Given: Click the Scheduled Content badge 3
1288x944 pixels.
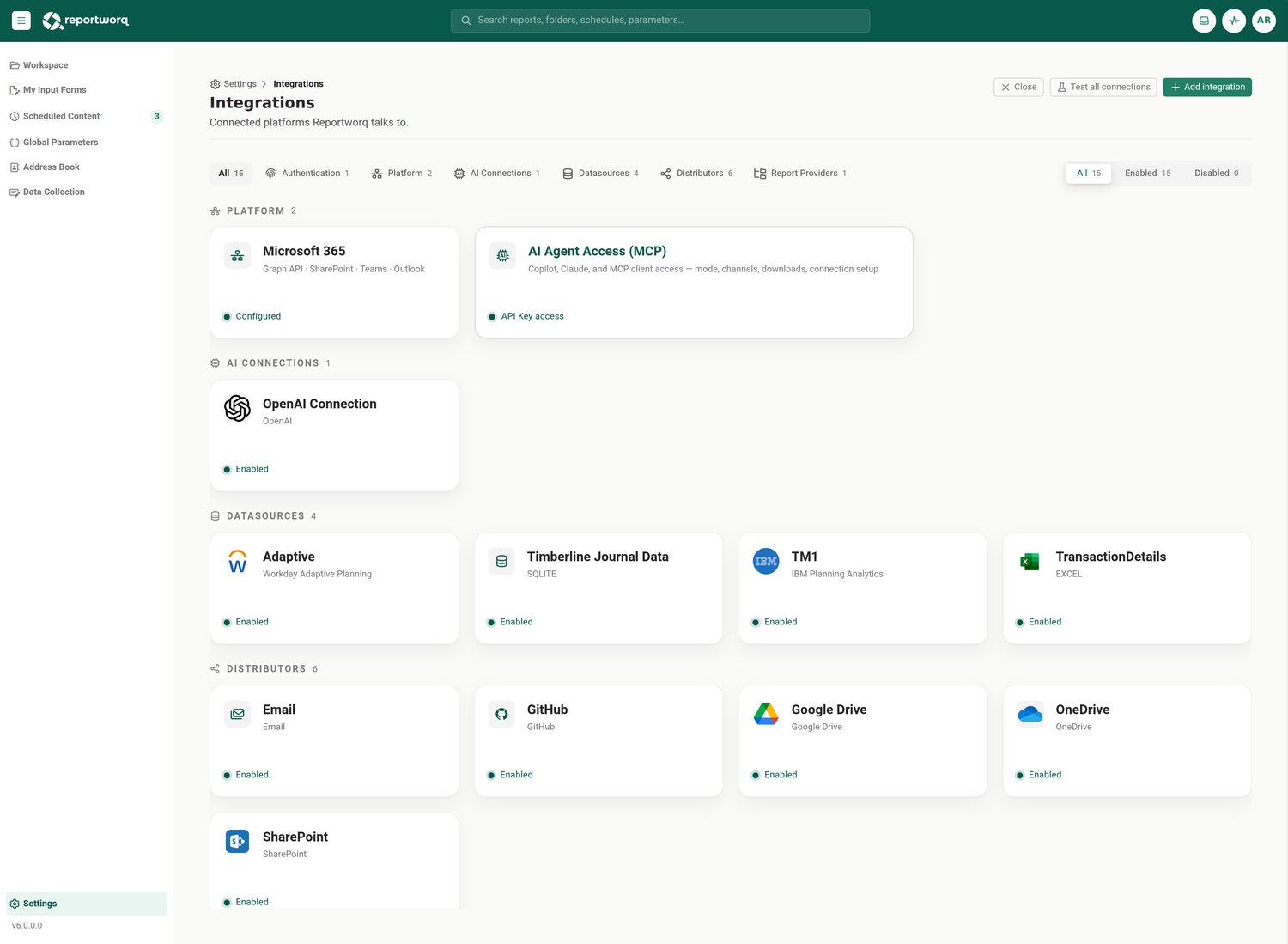Looking at the screenshot, I should [x=156, y=116].
